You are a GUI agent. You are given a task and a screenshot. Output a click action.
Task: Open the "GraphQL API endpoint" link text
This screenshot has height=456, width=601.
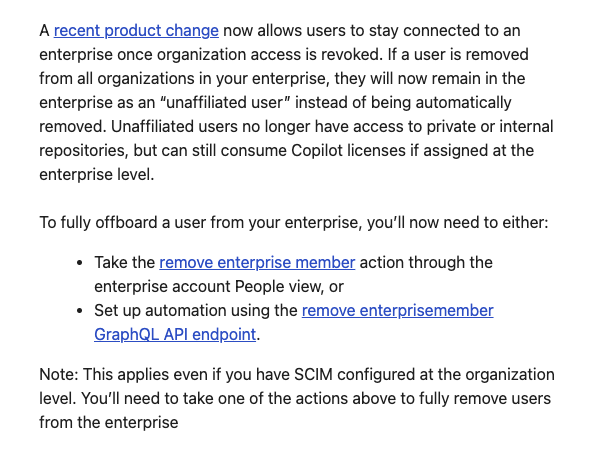[x=175, y=335]
